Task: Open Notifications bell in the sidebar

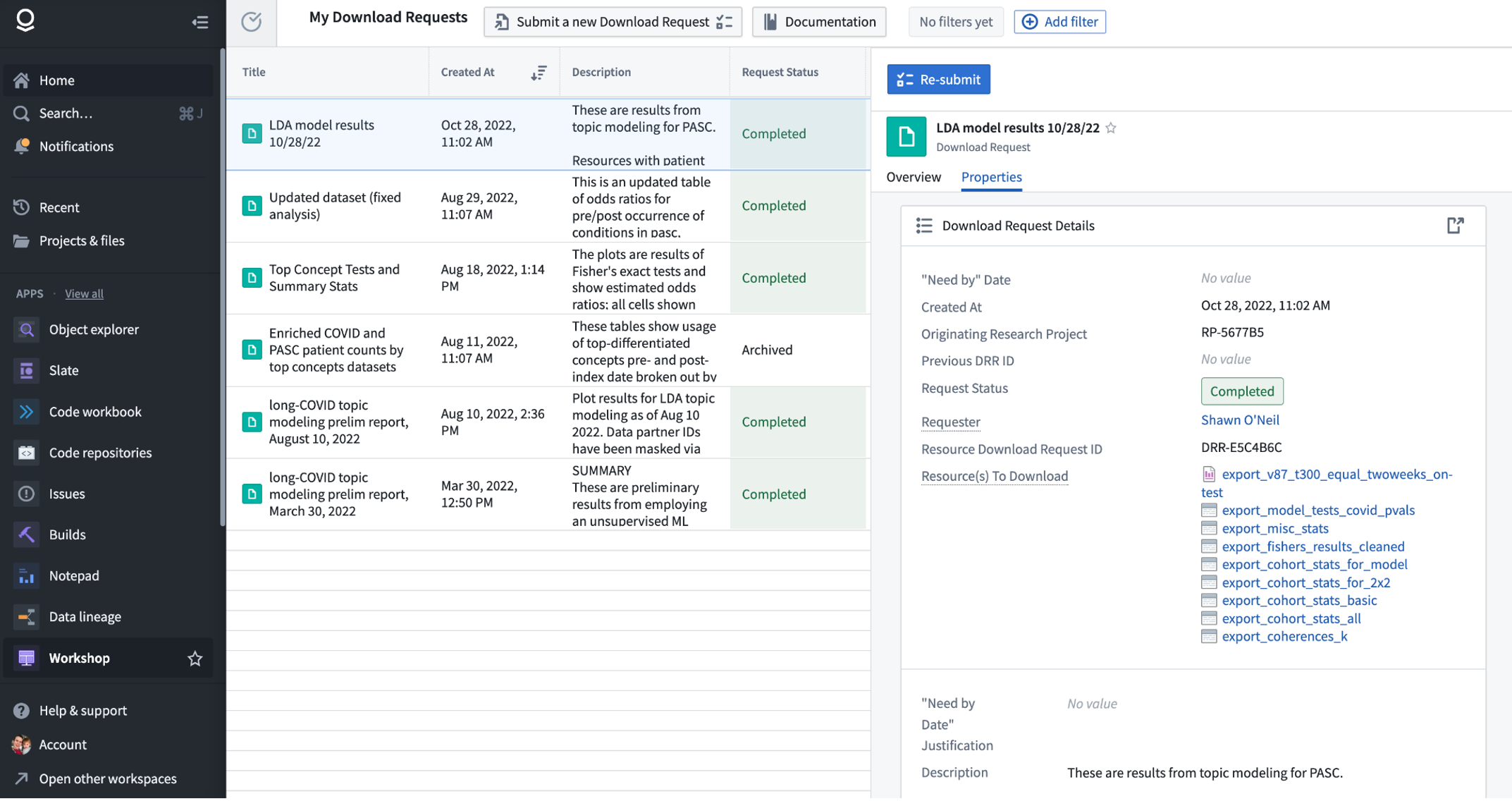Action: click(x=22, y=146)
